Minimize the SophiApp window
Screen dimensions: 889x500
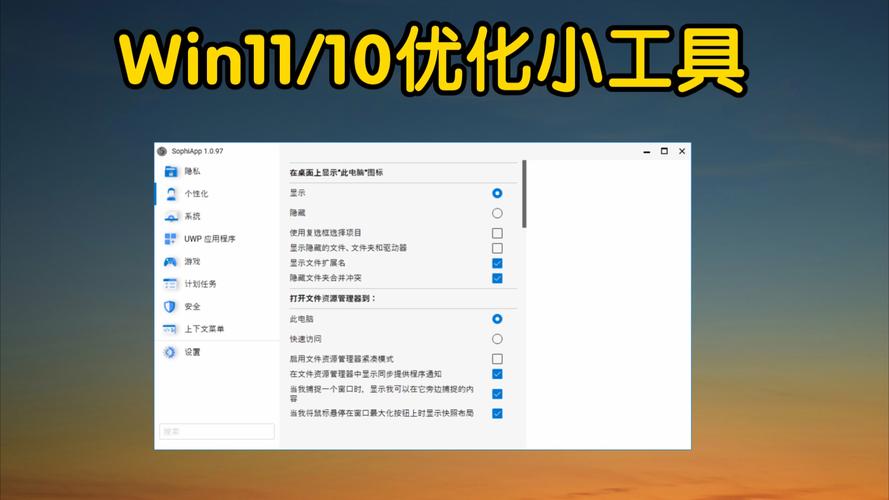tap(646, 151)
